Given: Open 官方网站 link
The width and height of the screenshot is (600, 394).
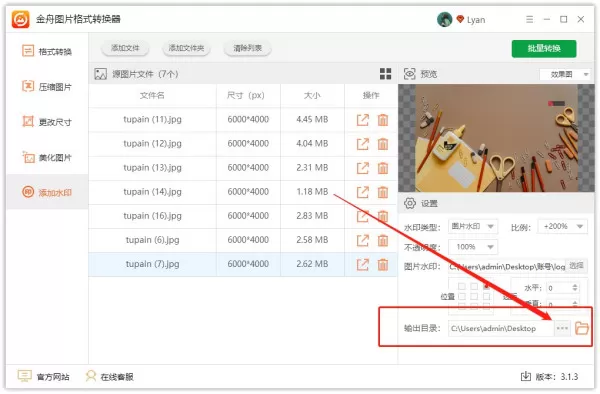Looking at the screenshot, I should pos(44,376).
